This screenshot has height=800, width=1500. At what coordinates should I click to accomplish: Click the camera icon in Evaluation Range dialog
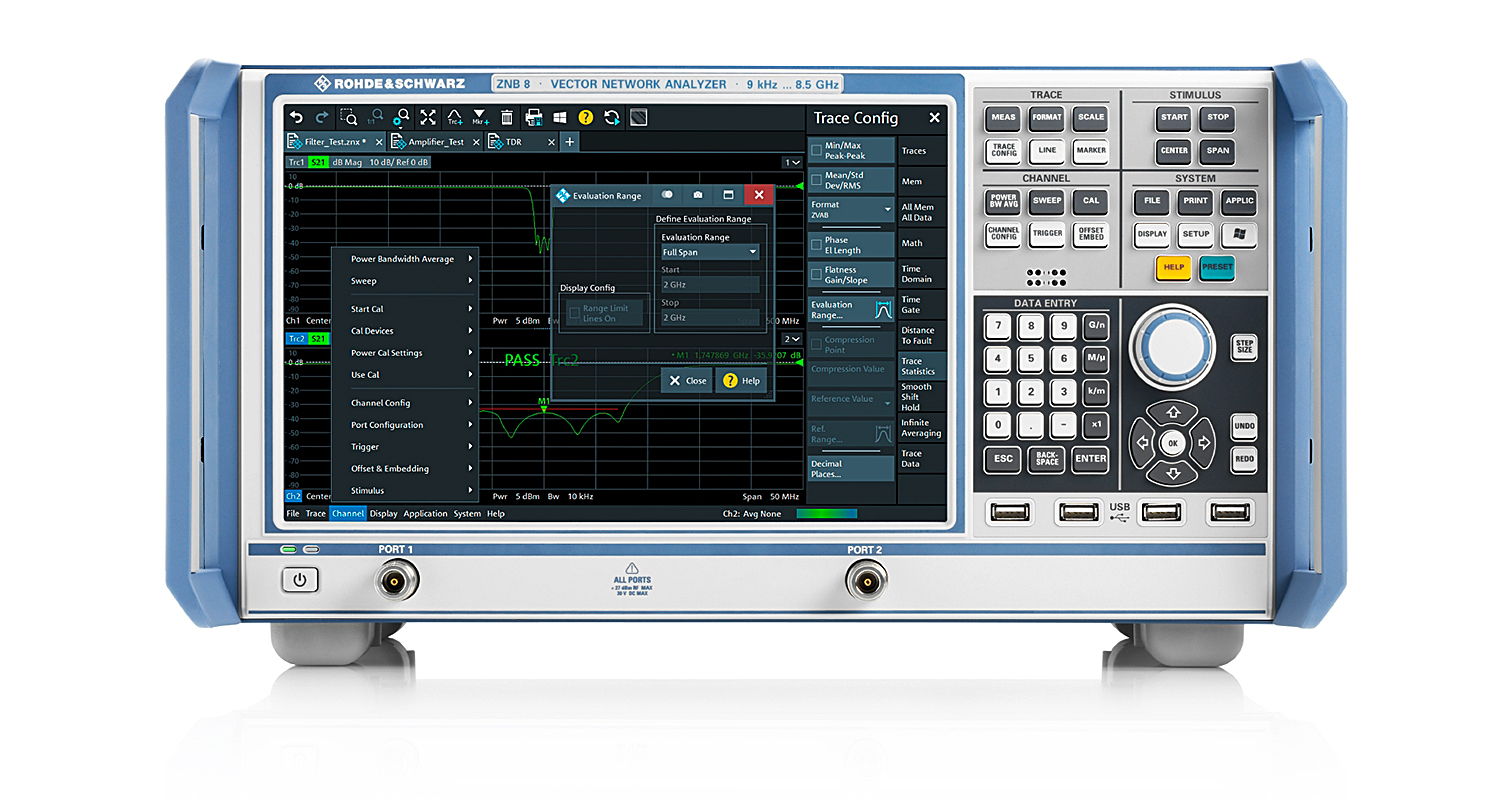point(698,195)
